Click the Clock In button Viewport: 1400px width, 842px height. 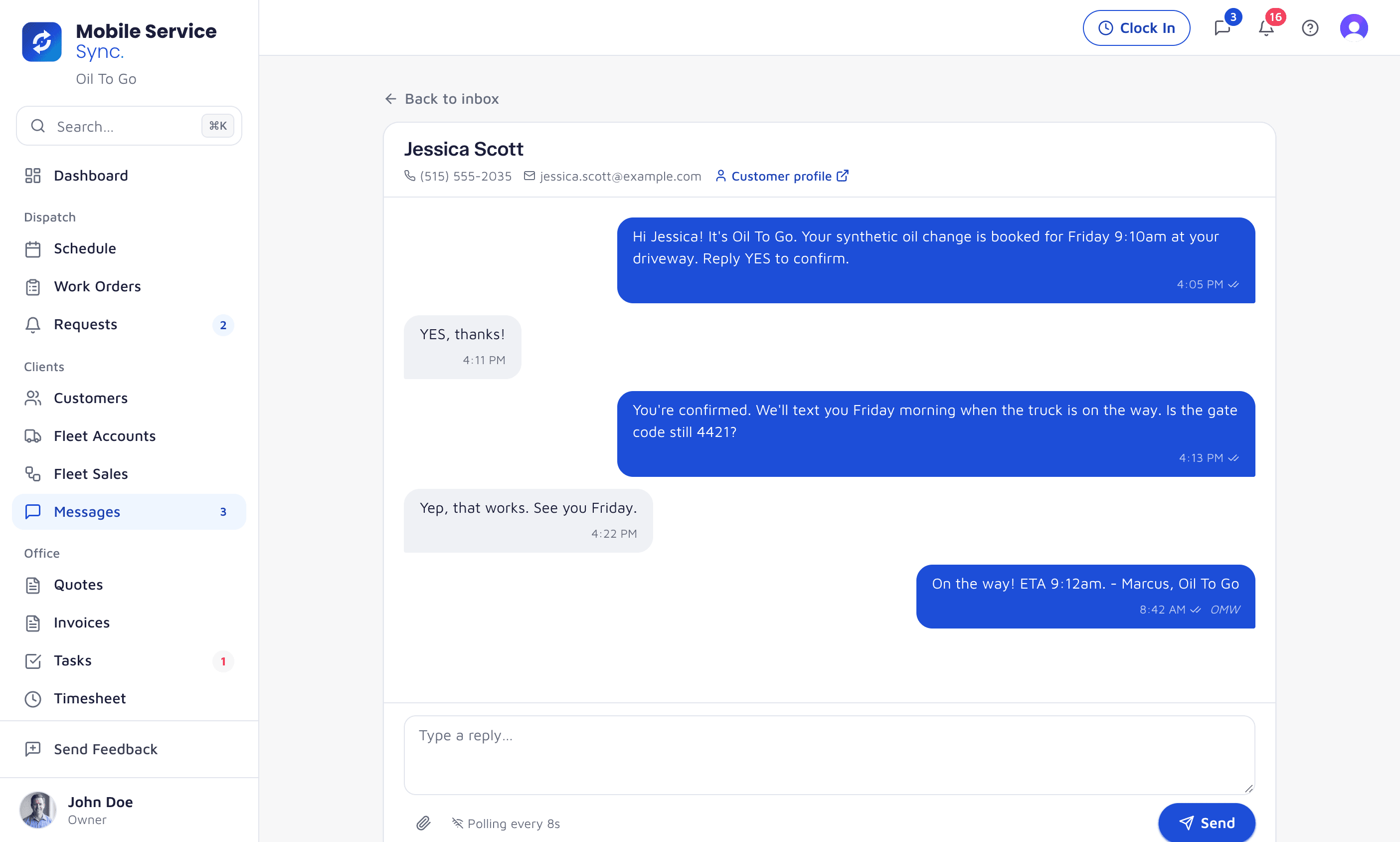tap(1136, 28)
